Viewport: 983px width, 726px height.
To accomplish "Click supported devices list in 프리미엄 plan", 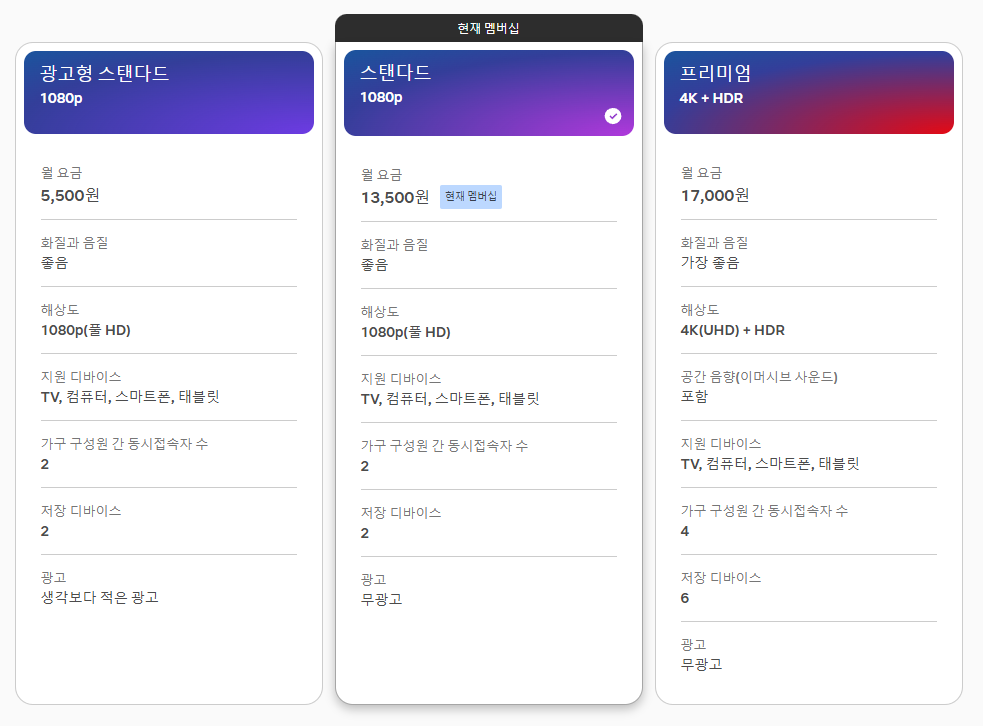I will [770, 464].
